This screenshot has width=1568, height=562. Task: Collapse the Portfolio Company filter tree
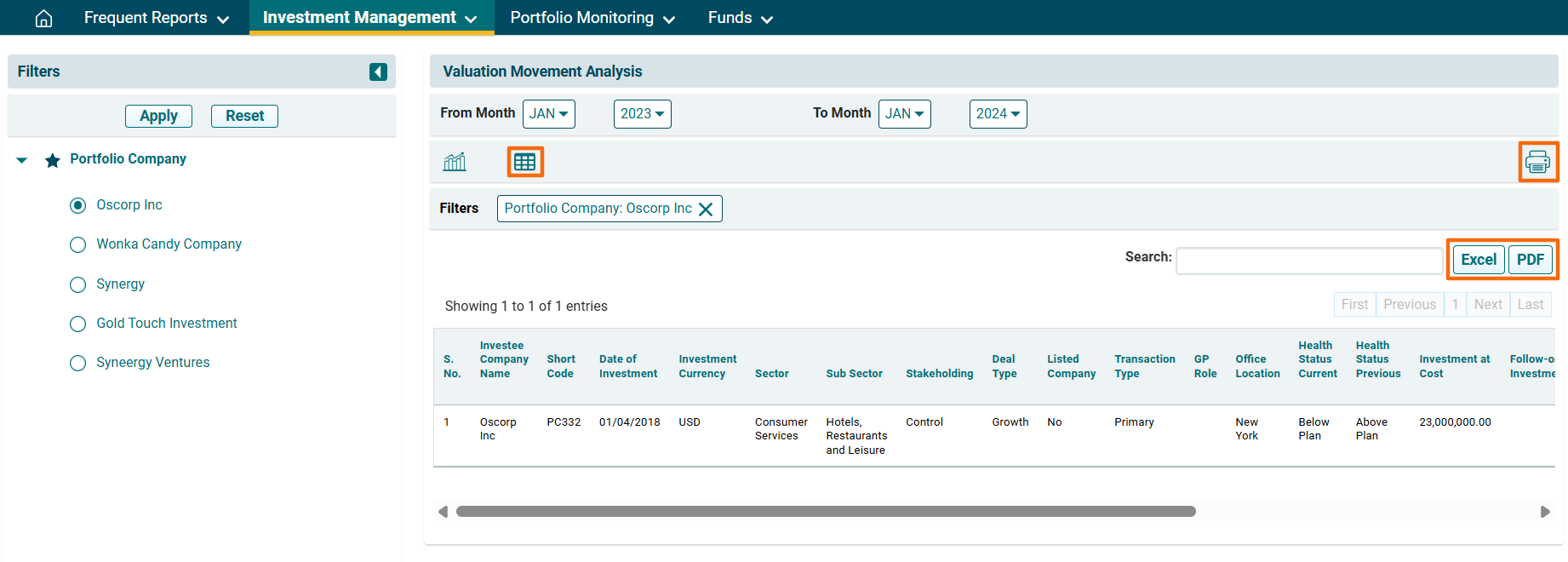(x=22, y=160)
